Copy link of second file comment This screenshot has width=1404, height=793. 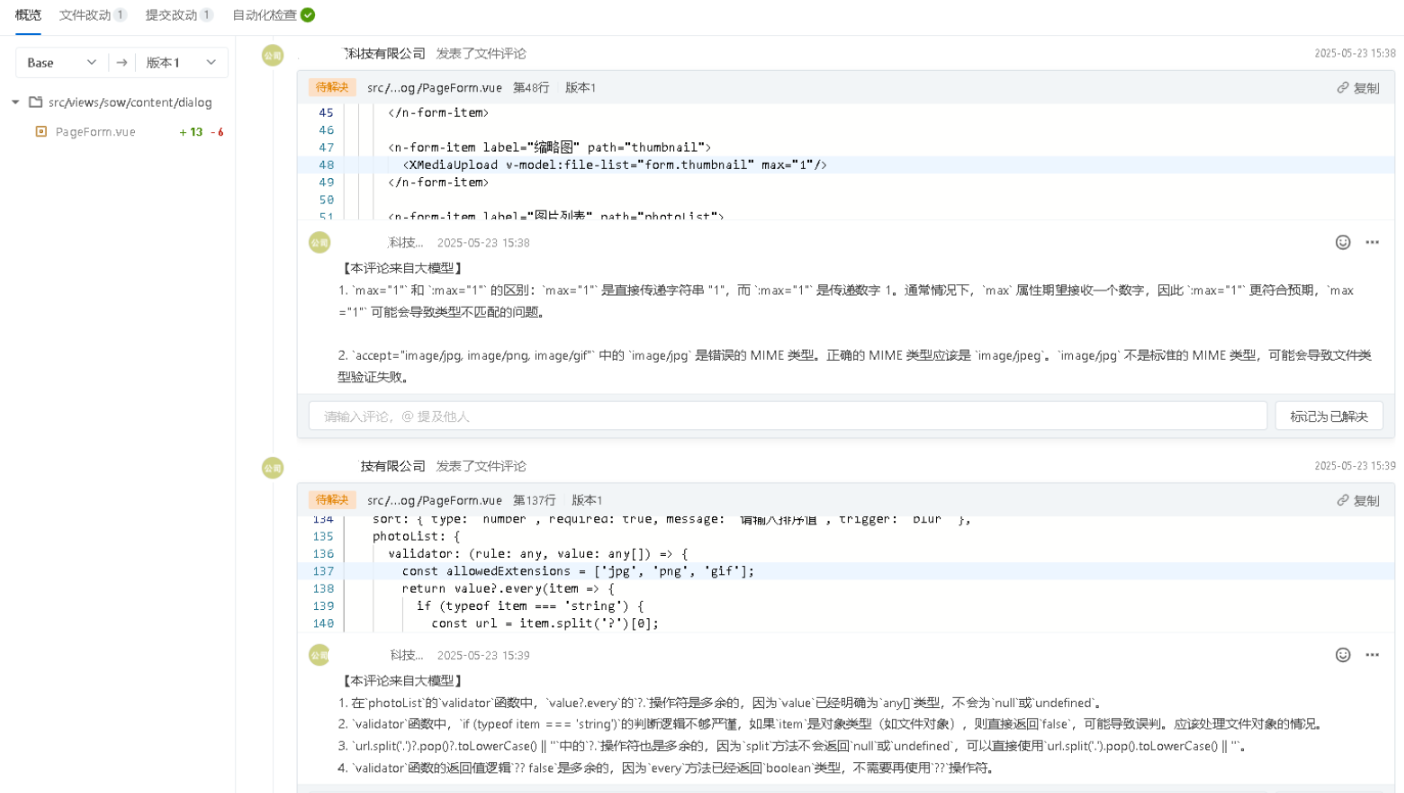[x=1358, y=500]
